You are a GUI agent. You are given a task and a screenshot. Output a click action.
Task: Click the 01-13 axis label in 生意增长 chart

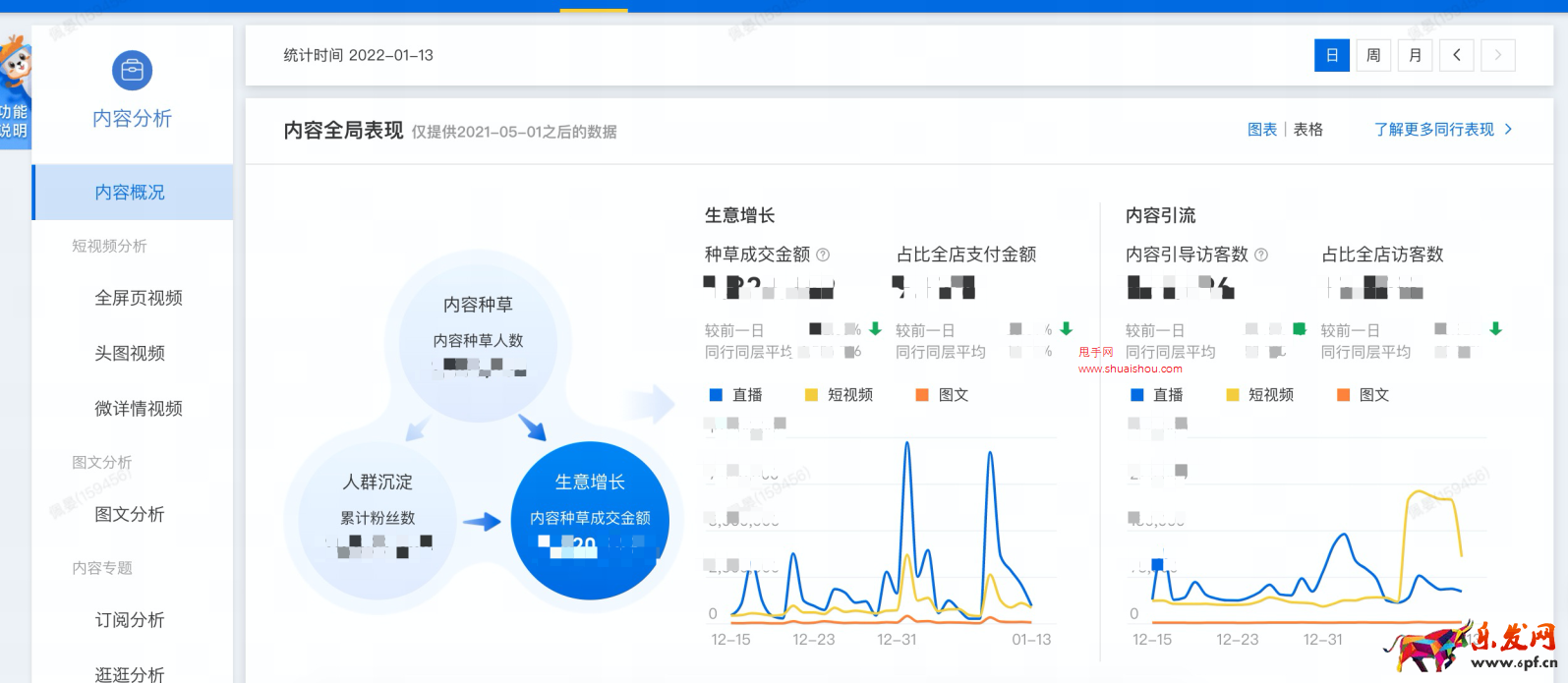point(1031,640)
